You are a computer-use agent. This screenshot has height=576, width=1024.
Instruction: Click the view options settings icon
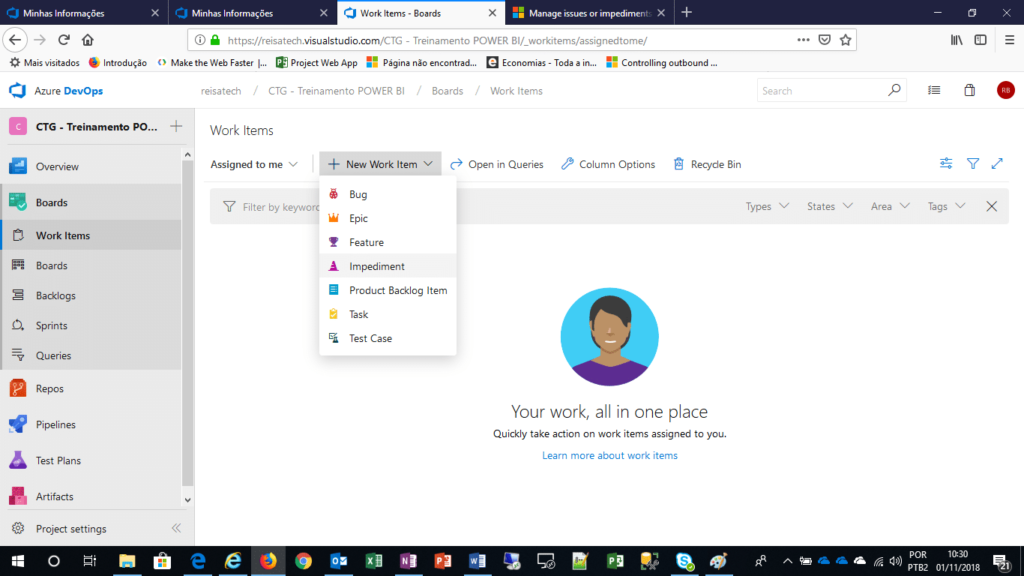point(946,164)
